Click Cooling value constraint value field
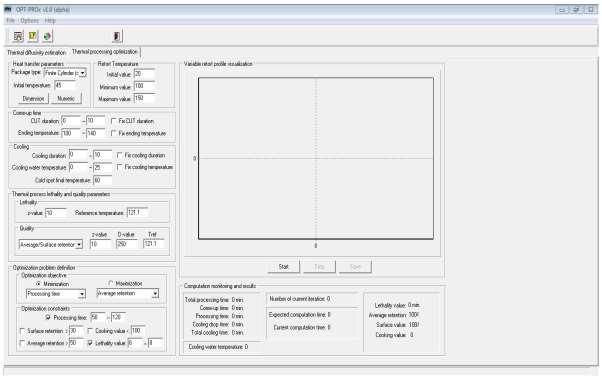602x380 pixels. click(137, 331)
